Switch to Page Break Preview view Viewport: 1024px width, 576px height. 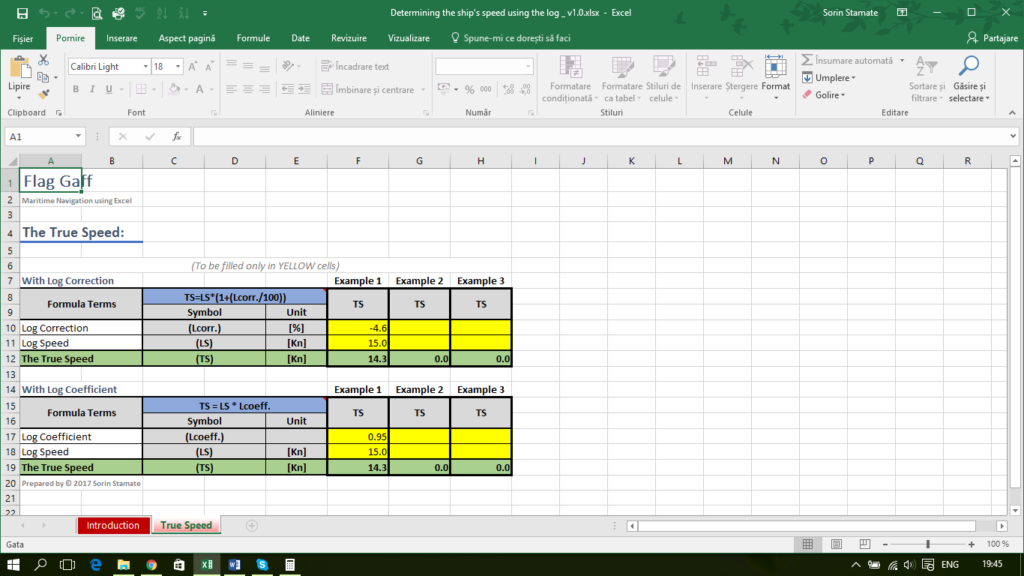tap(857, 544)
